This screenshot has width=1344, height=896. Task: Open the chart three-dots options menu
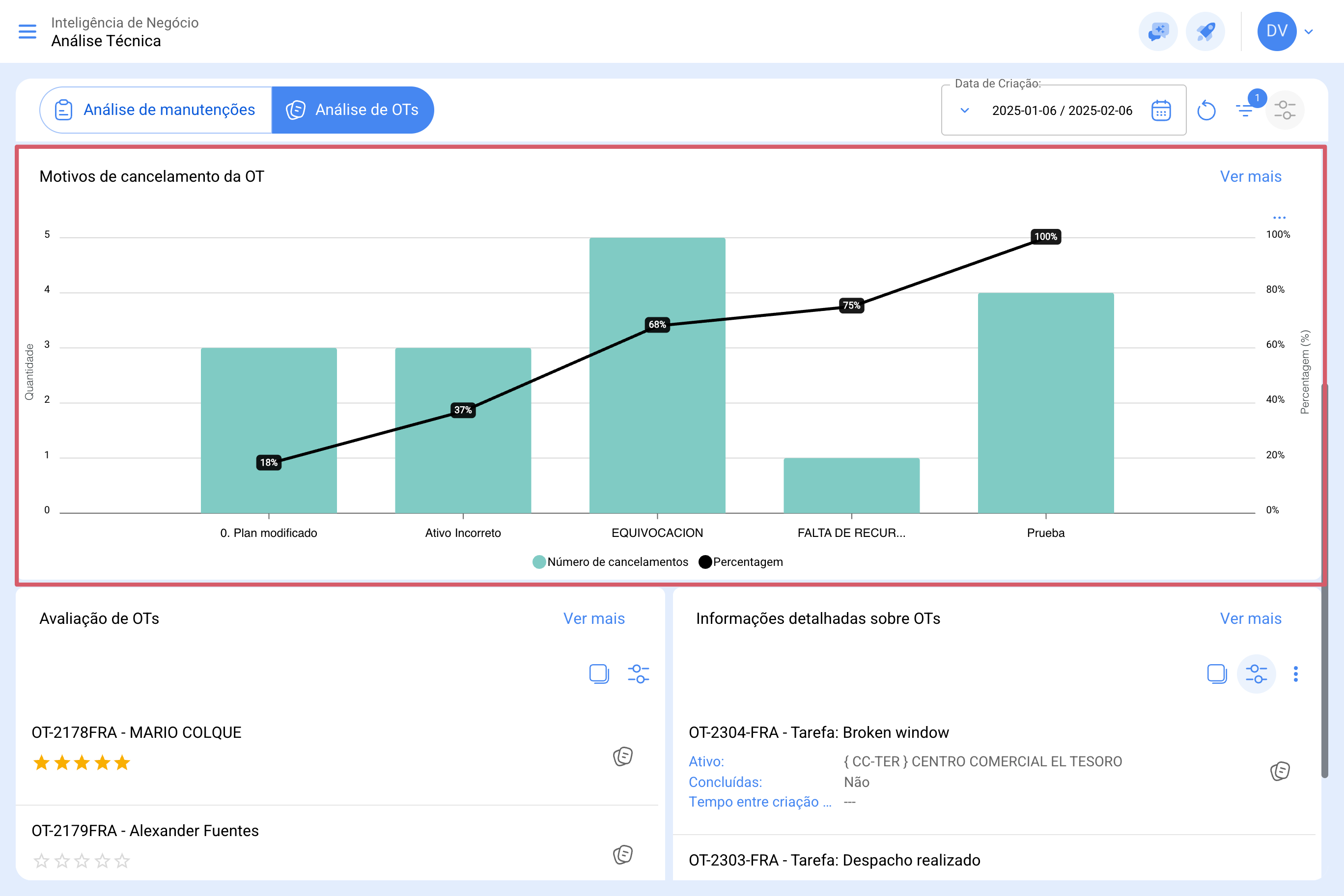1279,218
